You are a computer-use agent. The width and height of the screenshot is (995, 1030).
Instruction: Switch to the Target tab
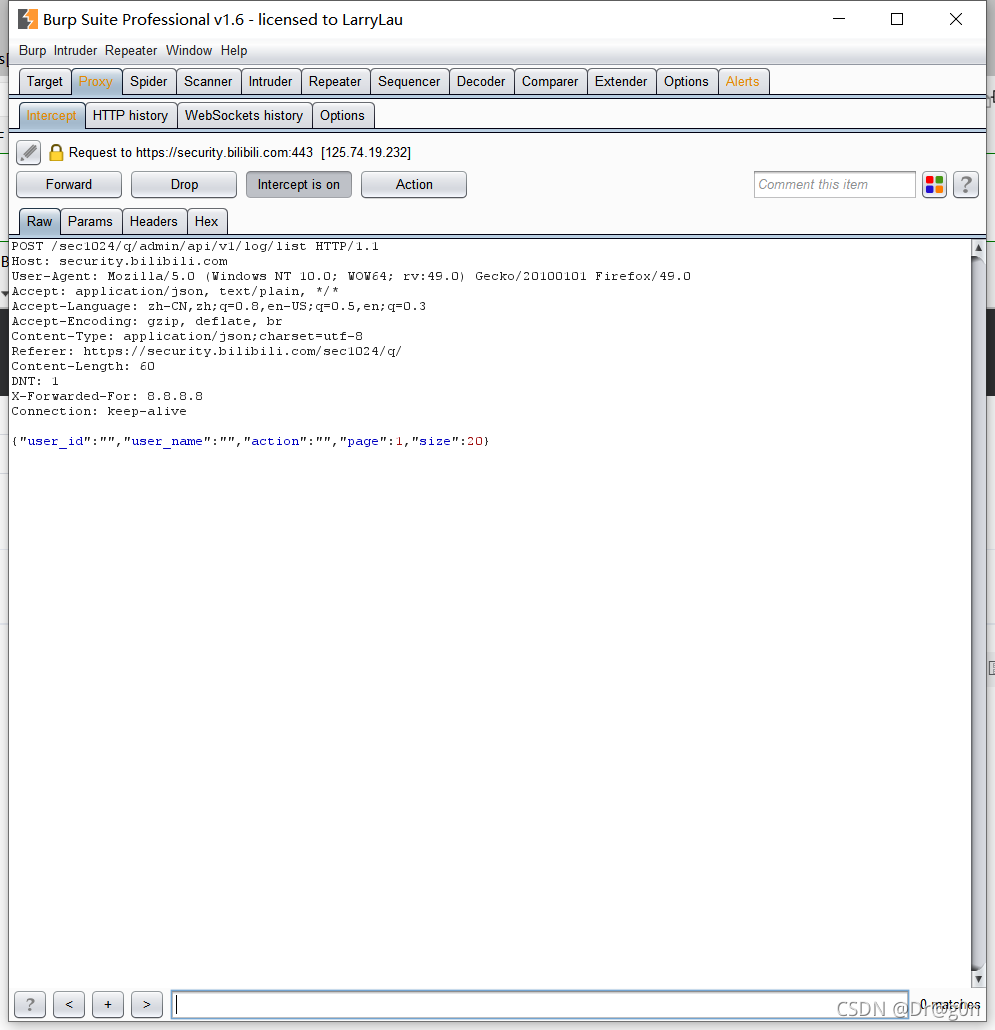point(45,81)
